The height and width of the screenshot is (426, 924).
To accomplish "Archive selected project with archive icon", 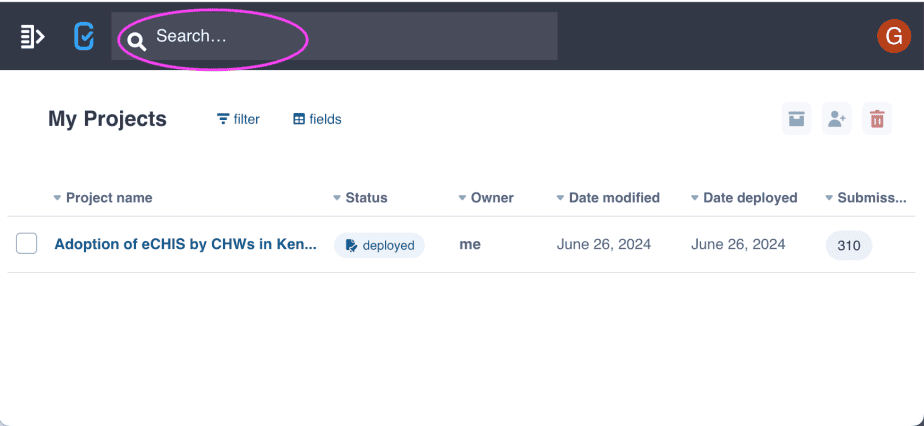I will [x=796, y=118].
